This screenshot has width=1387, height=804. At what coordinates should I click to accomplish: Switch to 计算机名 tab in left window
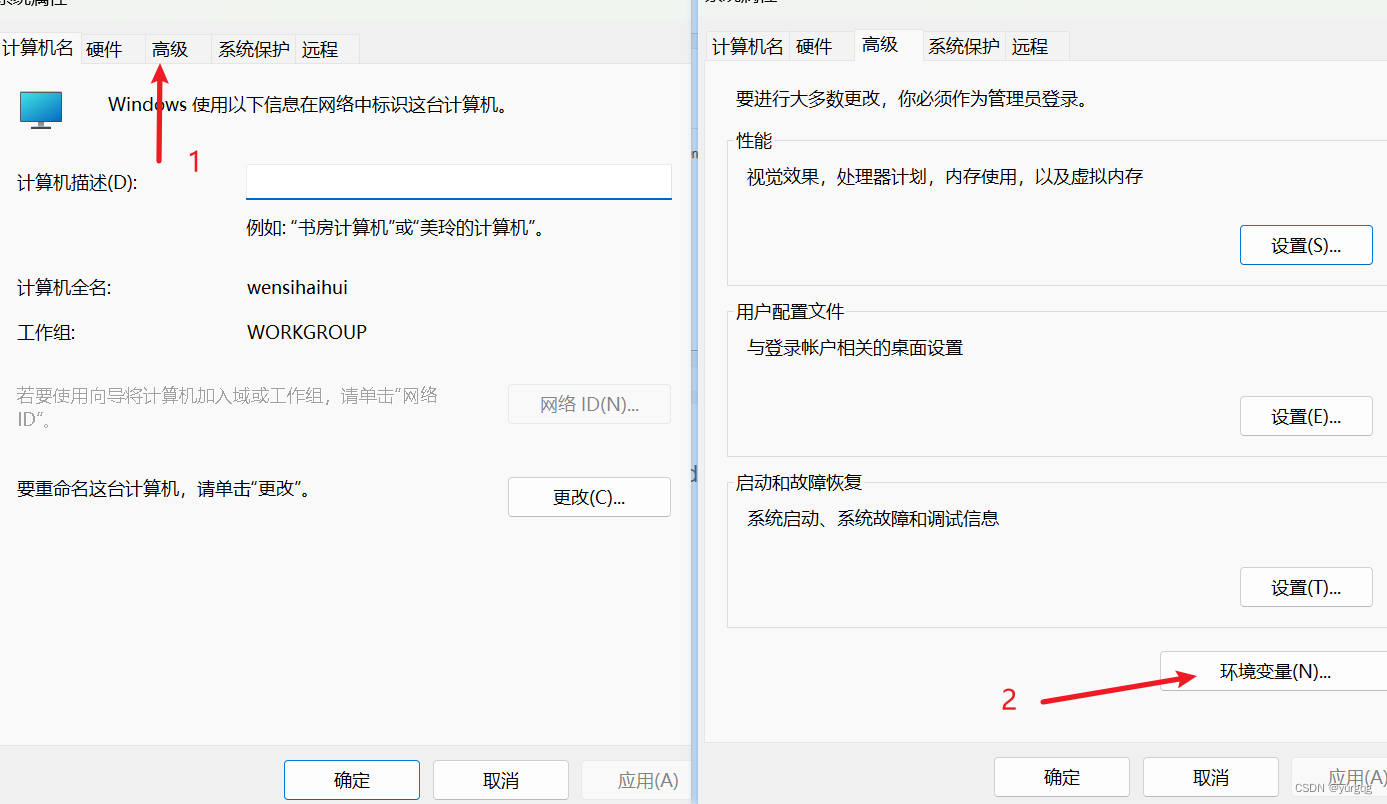[x=38, y=48]
